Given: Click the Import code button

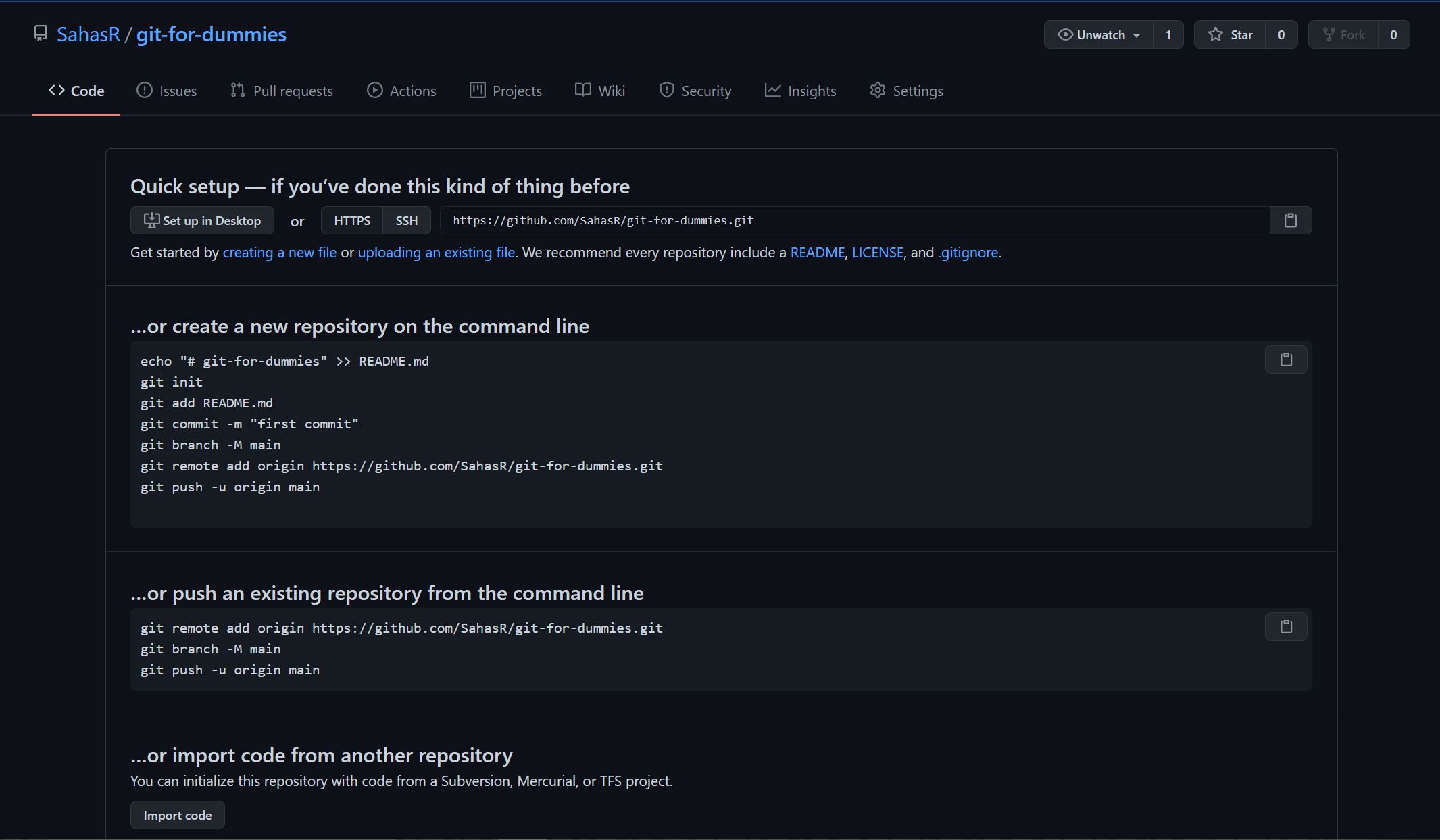Looking at the screenshot, I should click(177, 815).
